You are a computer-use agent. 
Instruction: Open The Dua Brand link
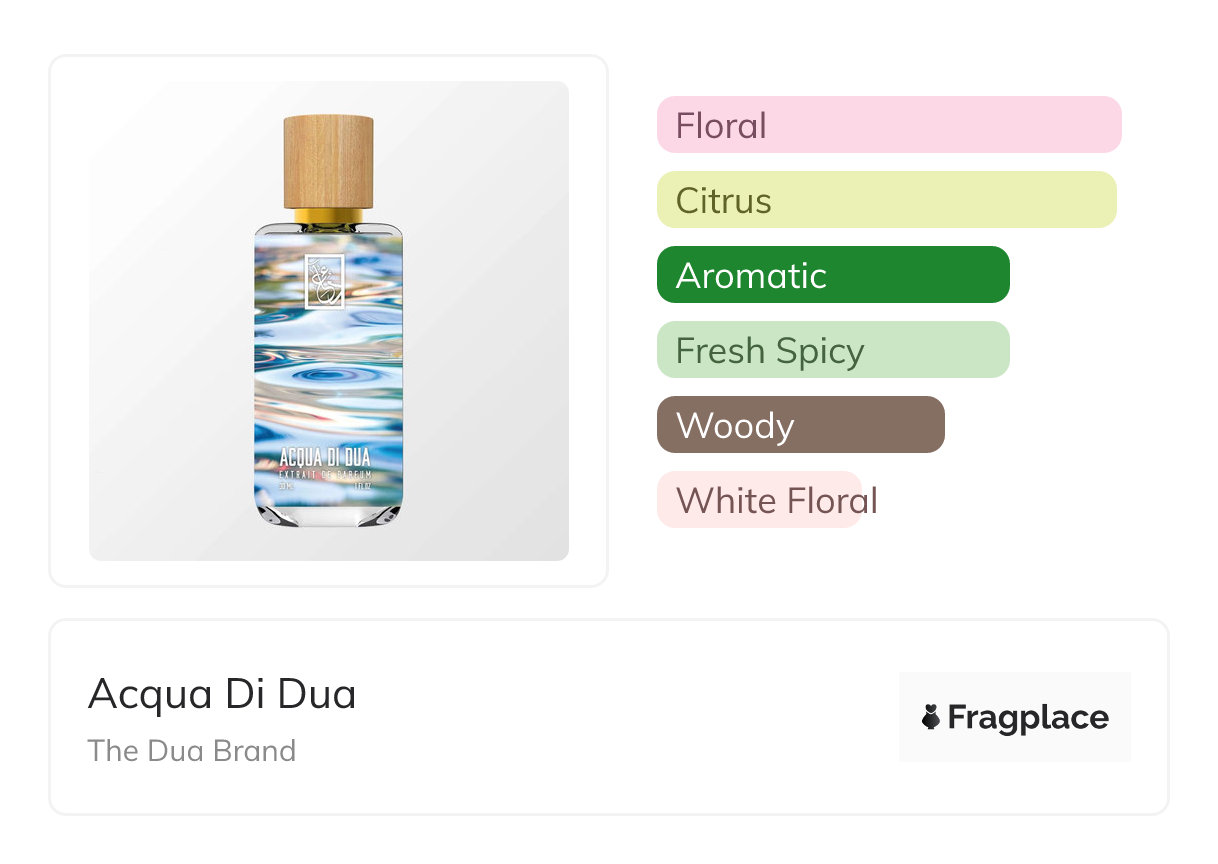coord(192,750)
